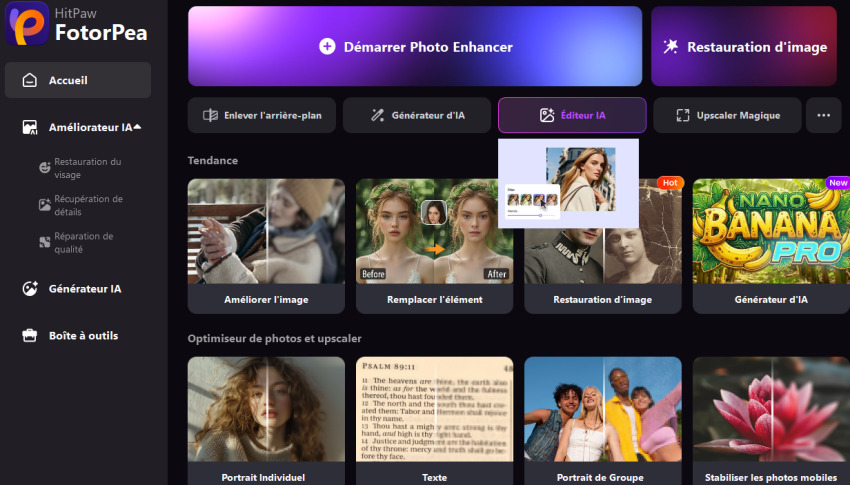Open Améliorer l'image card
Screen dimensions: 850x485
pos(266,246)
